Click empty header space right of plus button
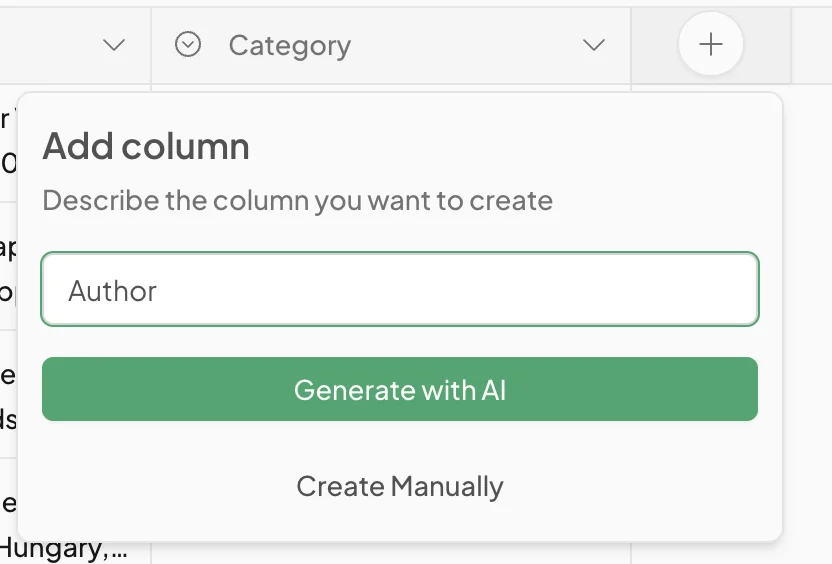 point(811,46)
